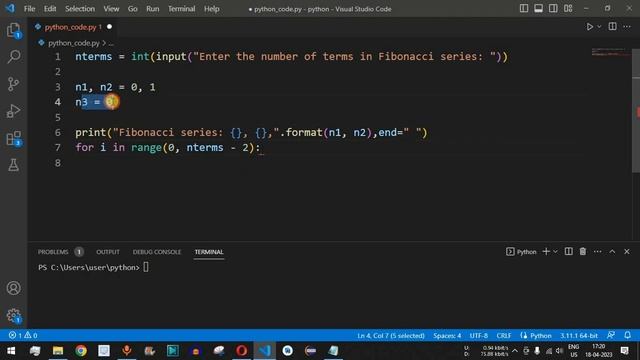
Task: Toggle the secondary side bar layout icon
Action: 553,9
